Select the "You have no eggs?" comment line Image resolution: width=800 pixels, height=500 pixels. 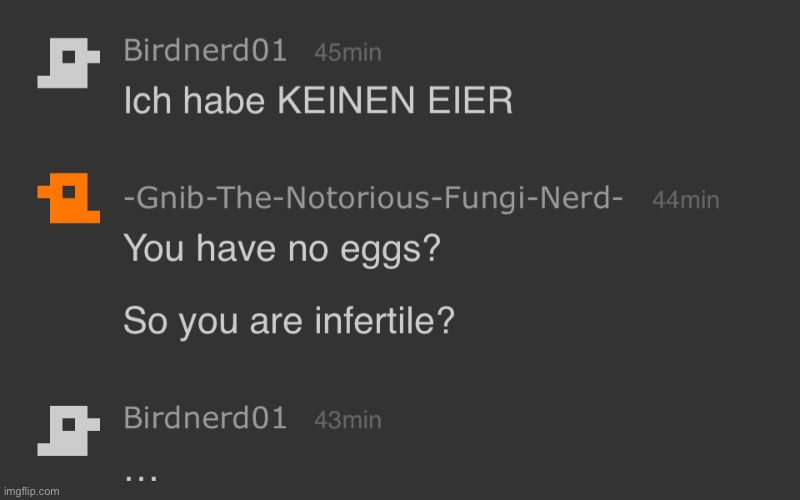(281, 248)
